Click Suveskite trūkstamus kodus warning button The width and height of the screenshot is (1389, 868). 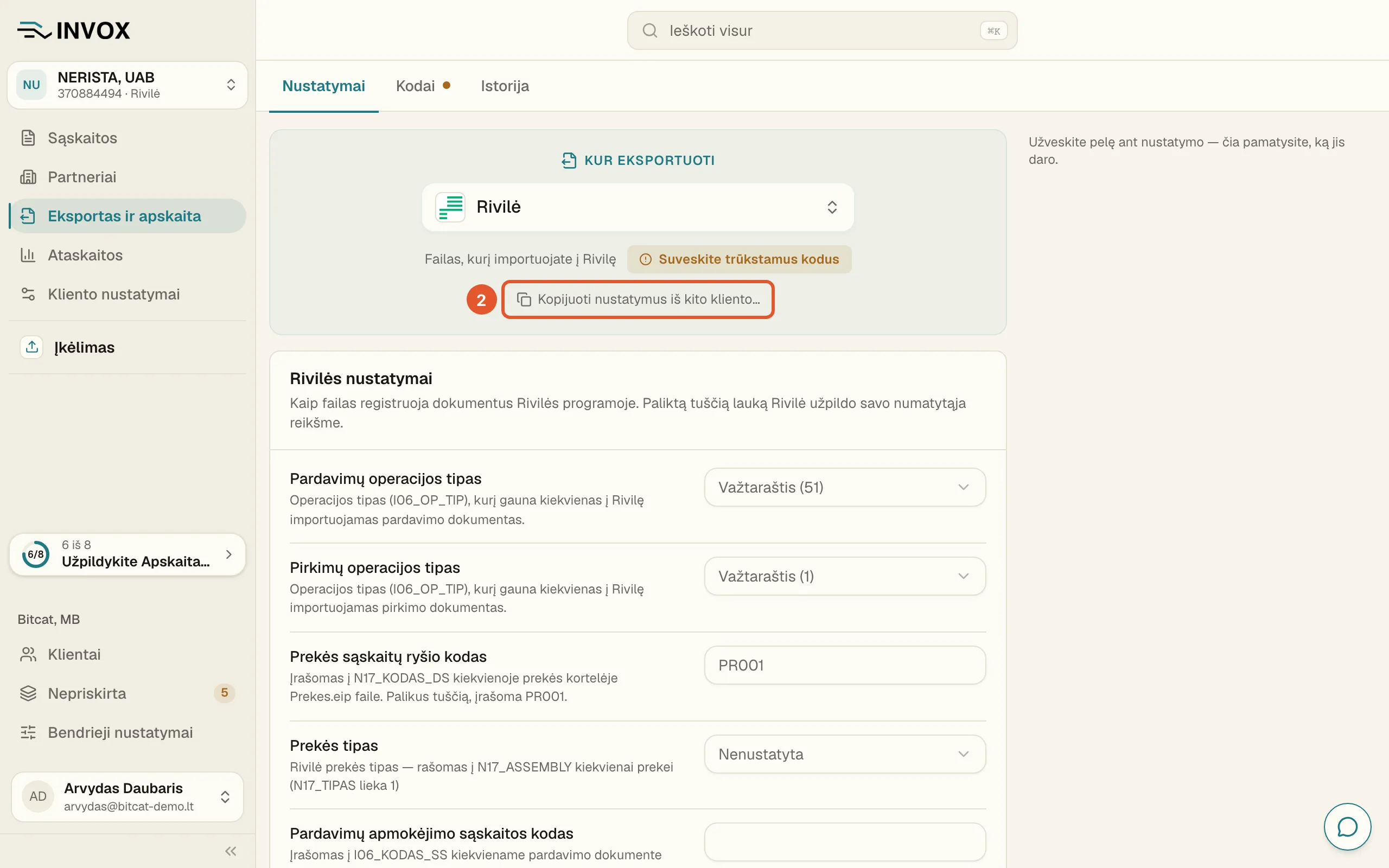pyautogui.click(x=740, y=259)
